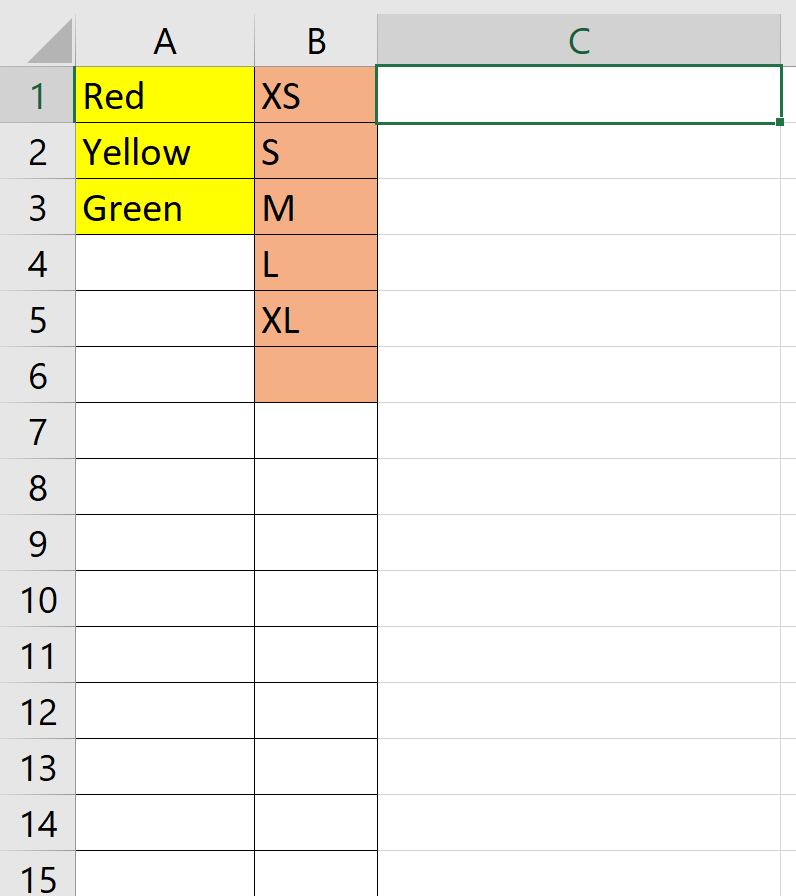
Task: Select the empty orange cell B6
Action: point(315,376)
